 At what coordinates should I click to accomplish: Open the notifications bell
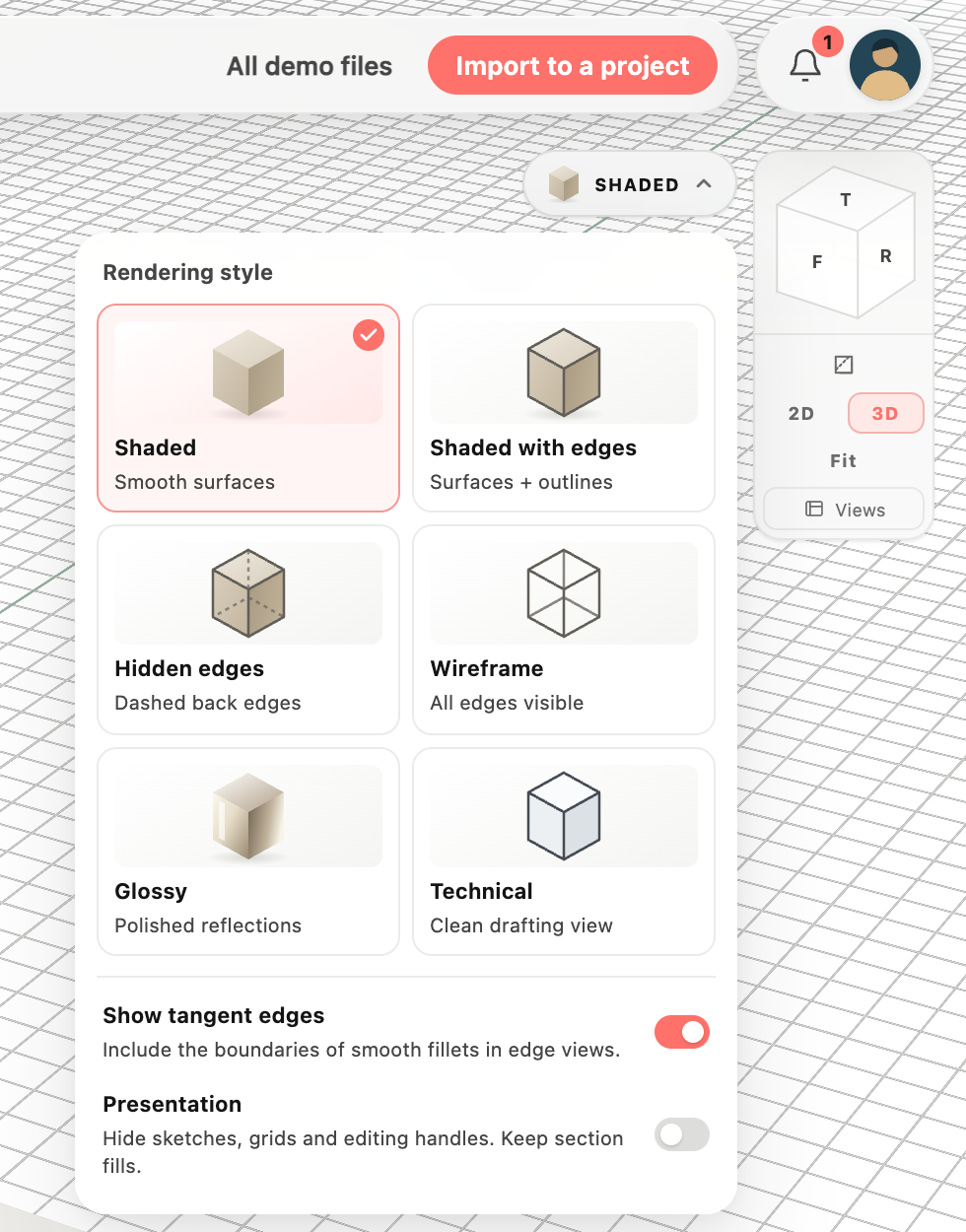[805, 66]
